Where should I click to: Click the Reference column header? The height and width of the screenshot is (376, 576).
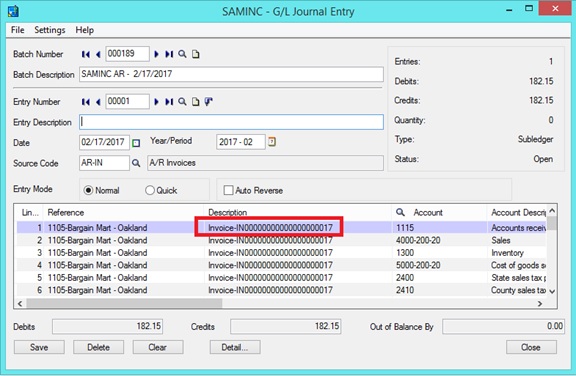123,212
